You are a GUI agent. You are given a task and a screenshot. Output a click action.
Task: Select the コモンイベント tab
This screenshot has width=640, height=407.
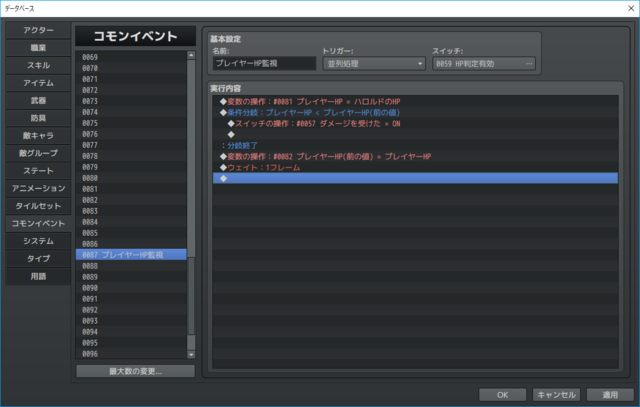(x=38, y=223)
